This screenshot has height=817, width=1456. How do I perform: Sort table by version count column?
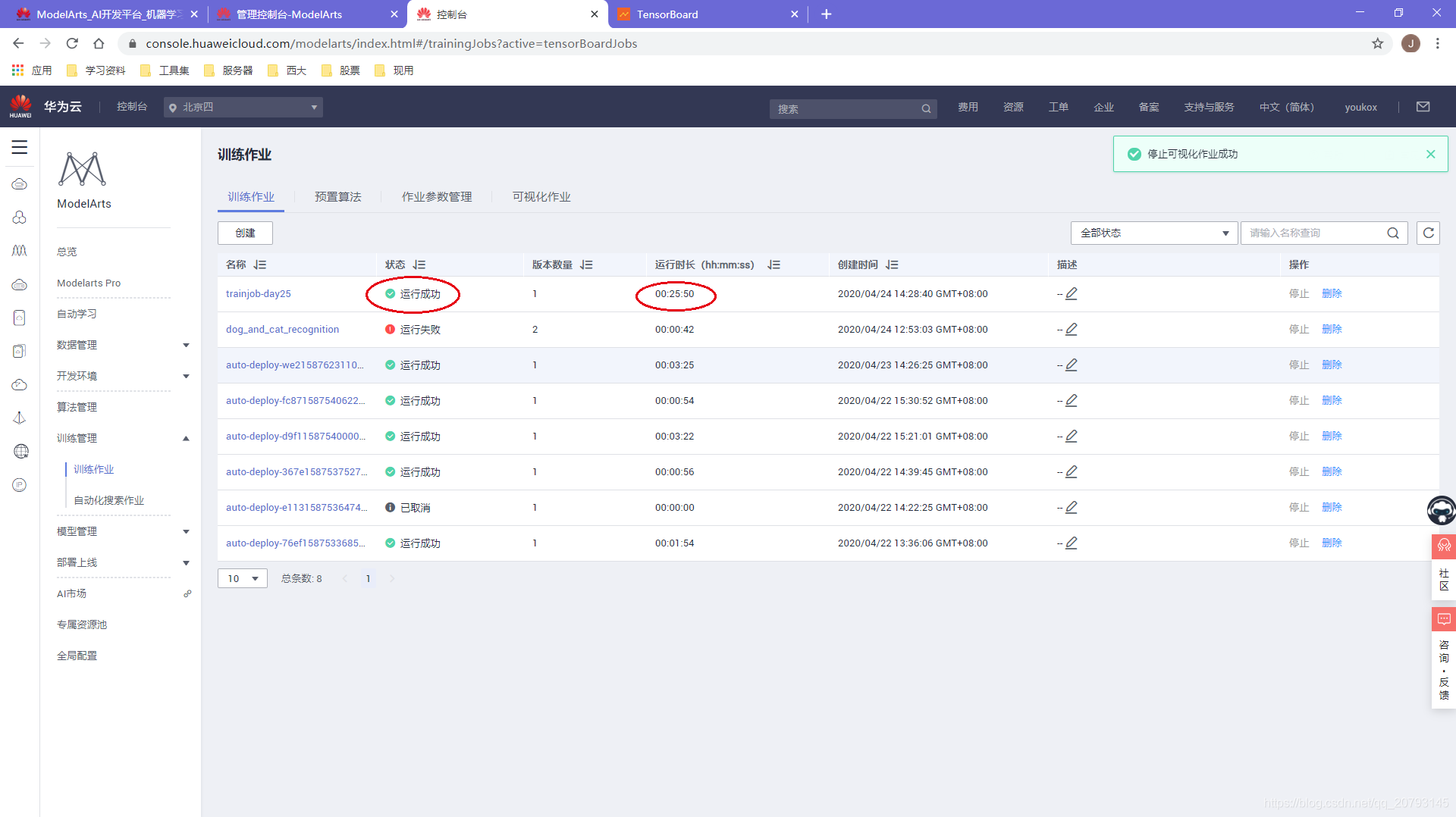coord(586,265)
